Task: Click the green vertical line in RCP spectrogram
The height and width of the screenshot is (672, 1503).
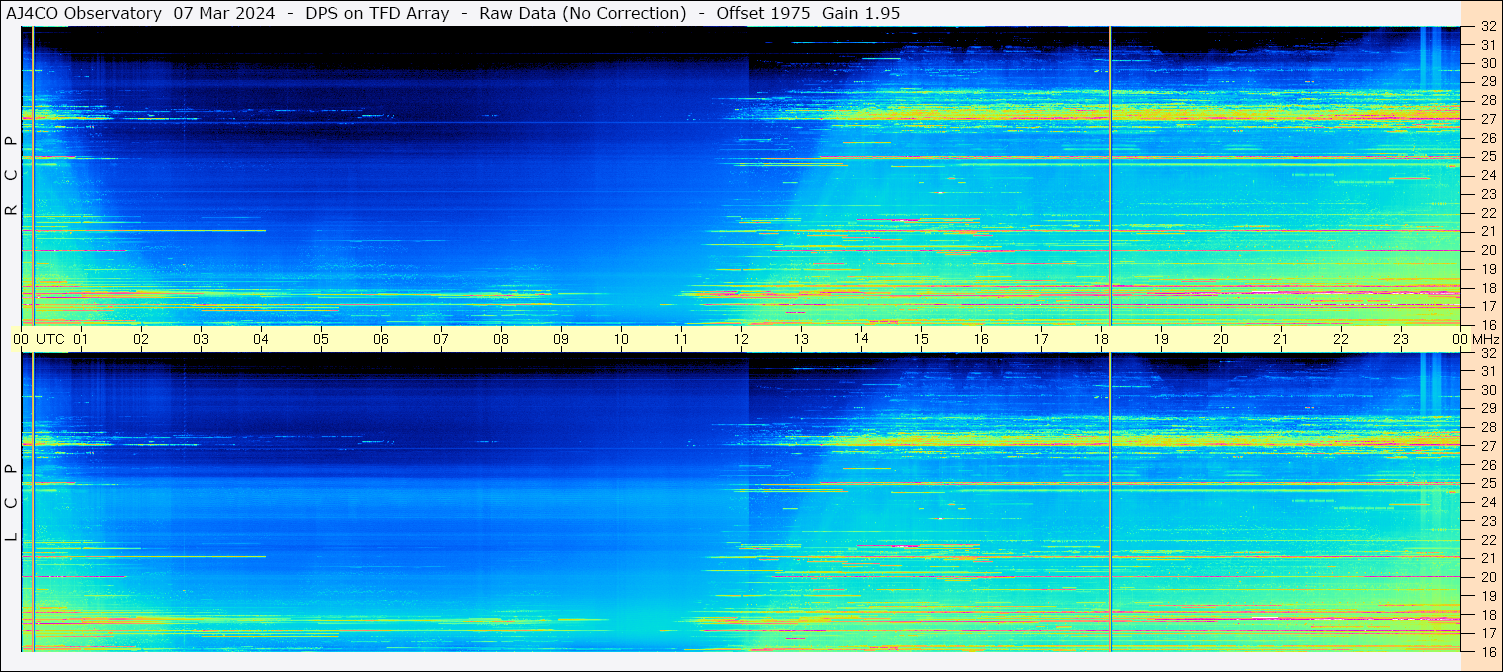Action: [x=1110, y=176]
